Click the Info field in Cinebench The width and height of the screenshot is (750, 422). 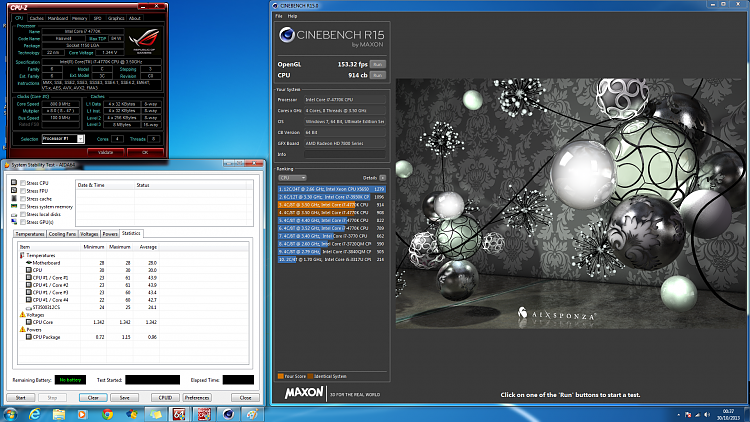click(345, 154)
